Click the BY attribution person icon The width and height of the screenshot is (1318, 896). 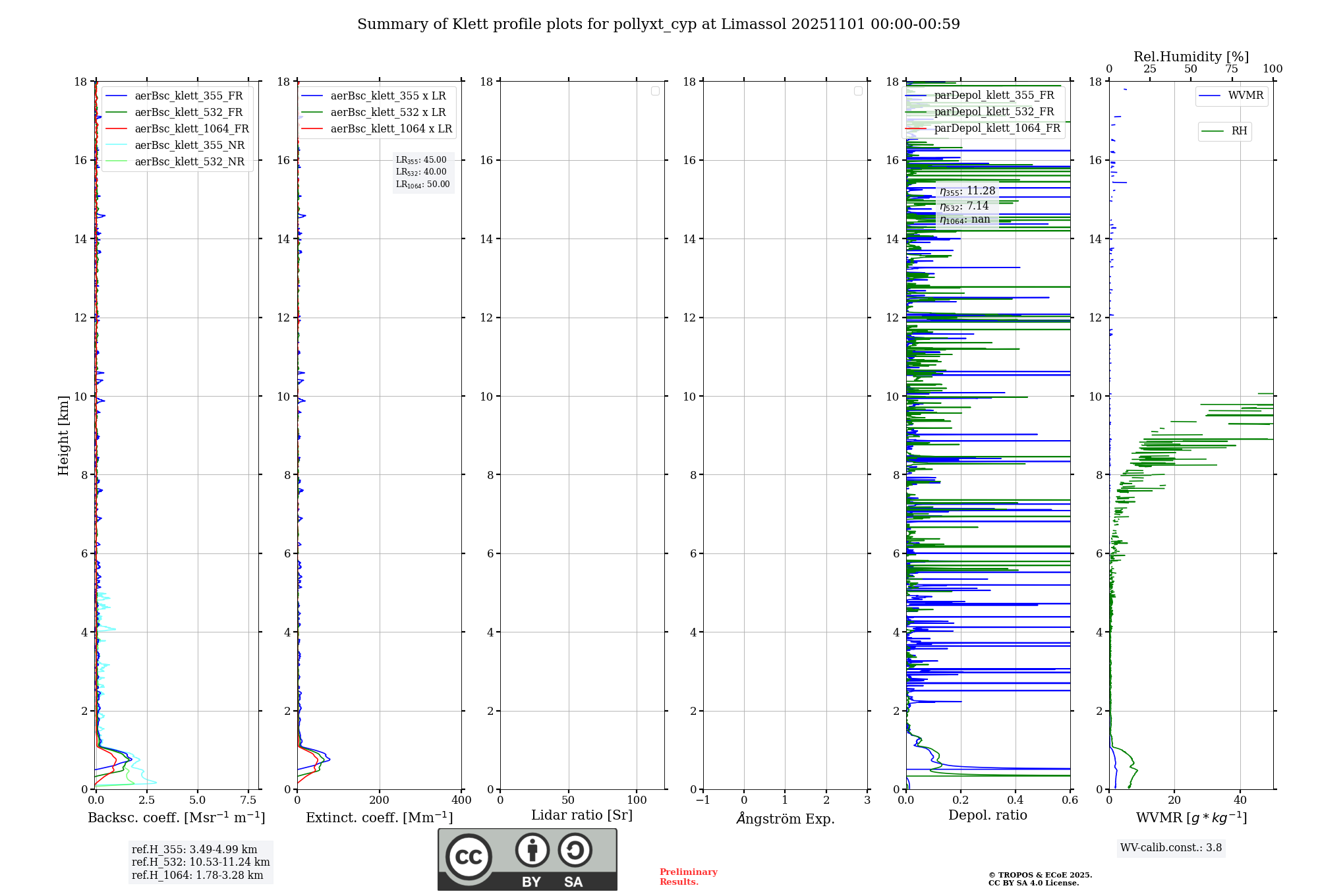tap(532, 850)
